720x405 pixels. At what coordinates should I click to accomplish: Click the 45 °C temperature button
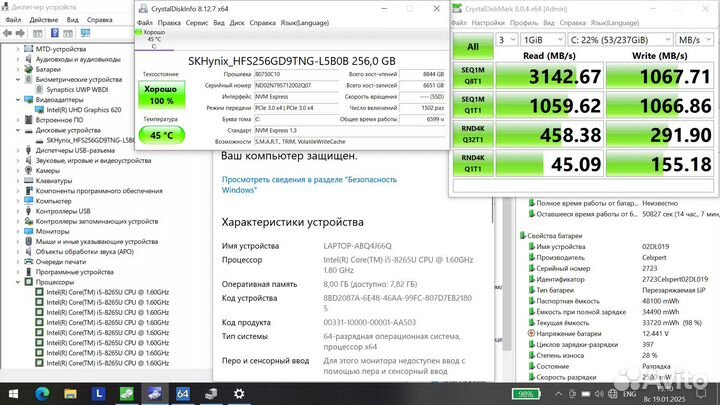(x=162, y=135)
